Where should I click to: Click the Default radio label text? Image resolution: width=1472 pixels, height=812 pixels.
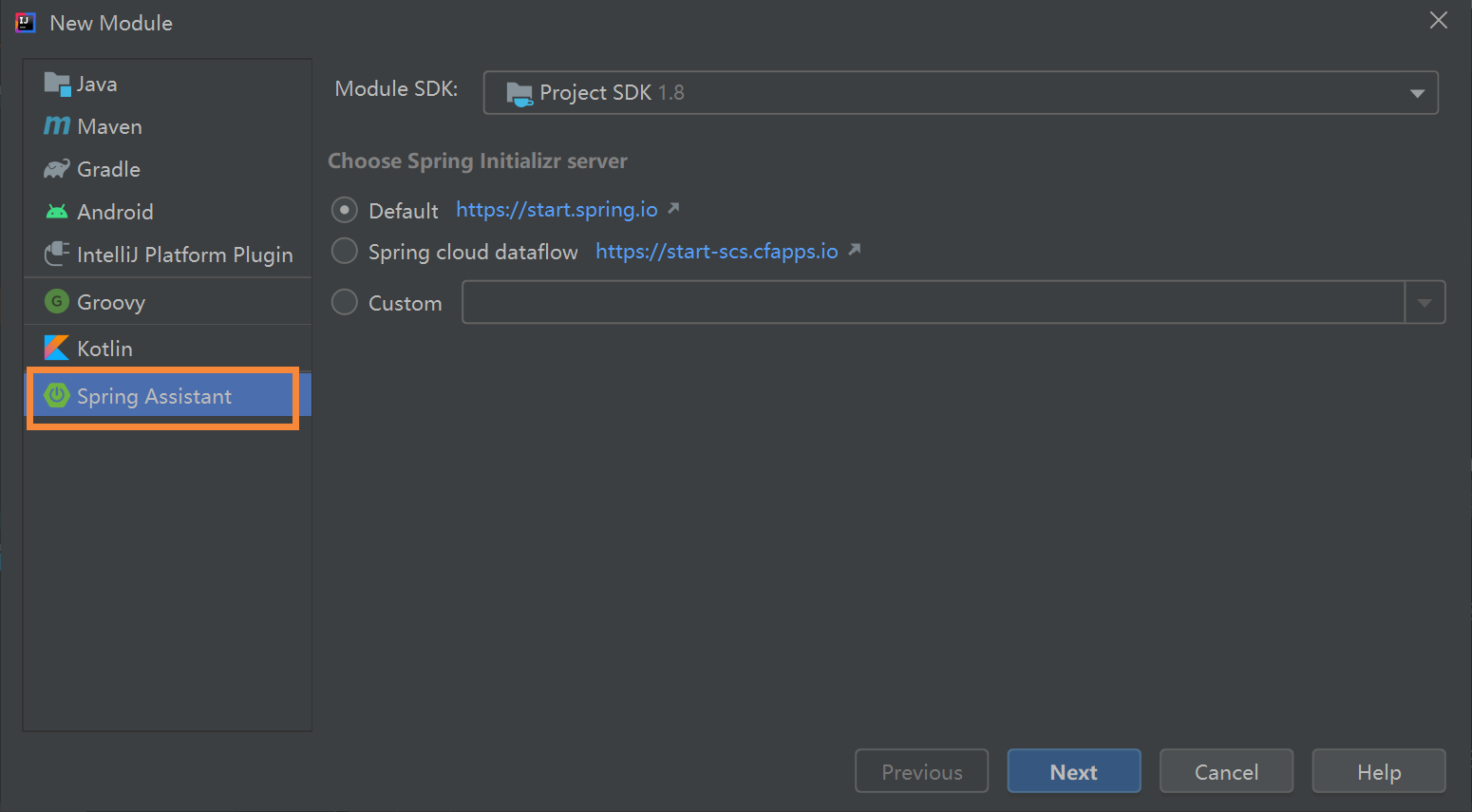[x=404, y=211]
